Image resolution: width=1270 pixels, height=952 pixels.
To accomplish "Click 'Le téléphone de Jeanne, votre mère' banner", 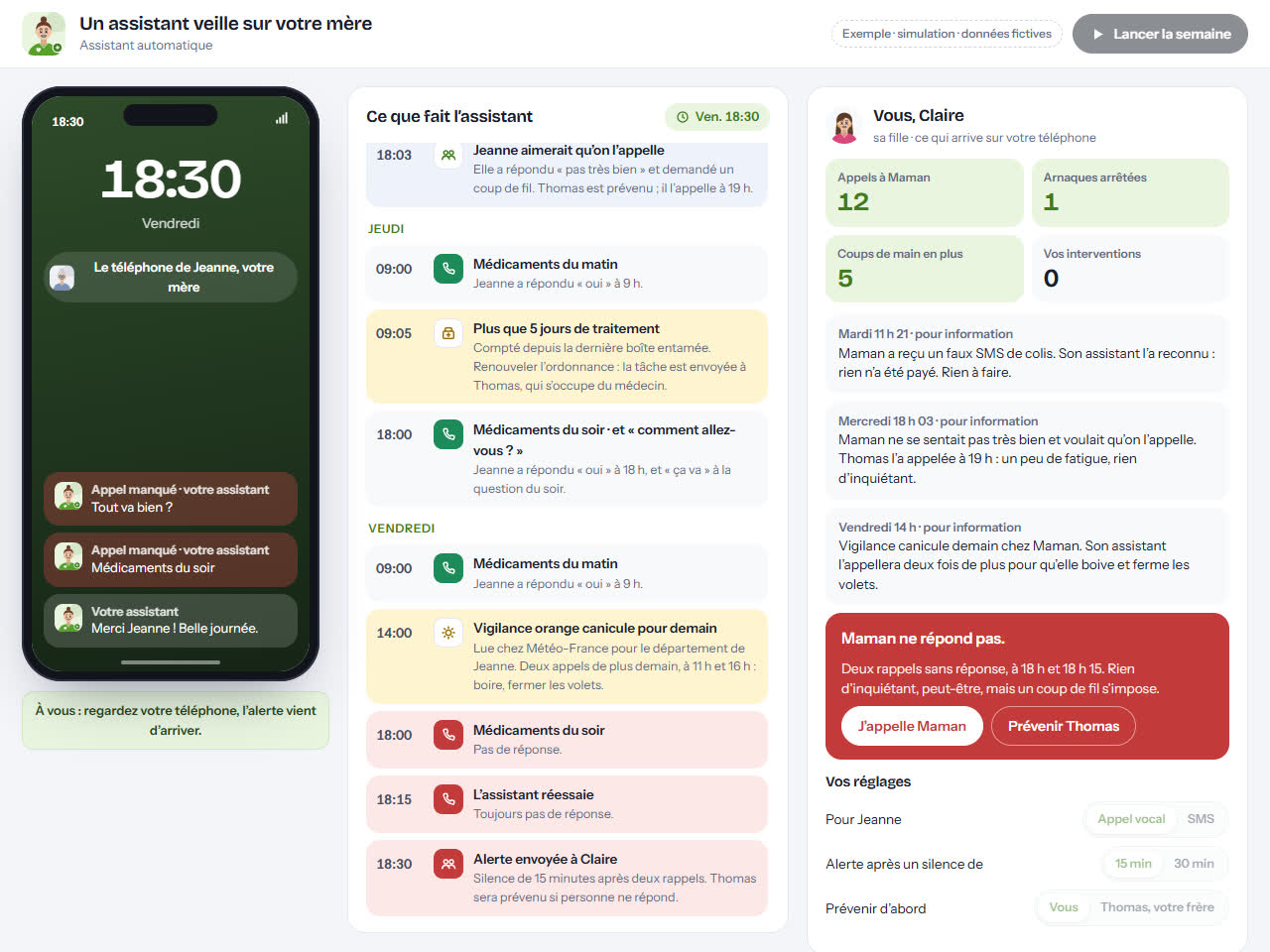I will pyautogui.click(x=171, y=278).
